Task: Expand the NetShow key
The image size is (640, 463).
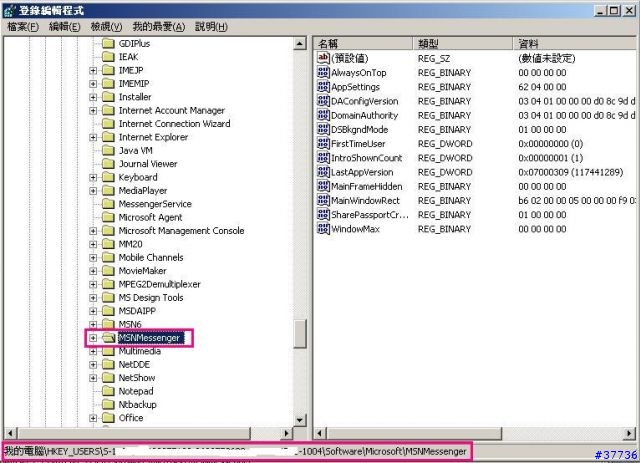Action: click(x=93, y=378)
